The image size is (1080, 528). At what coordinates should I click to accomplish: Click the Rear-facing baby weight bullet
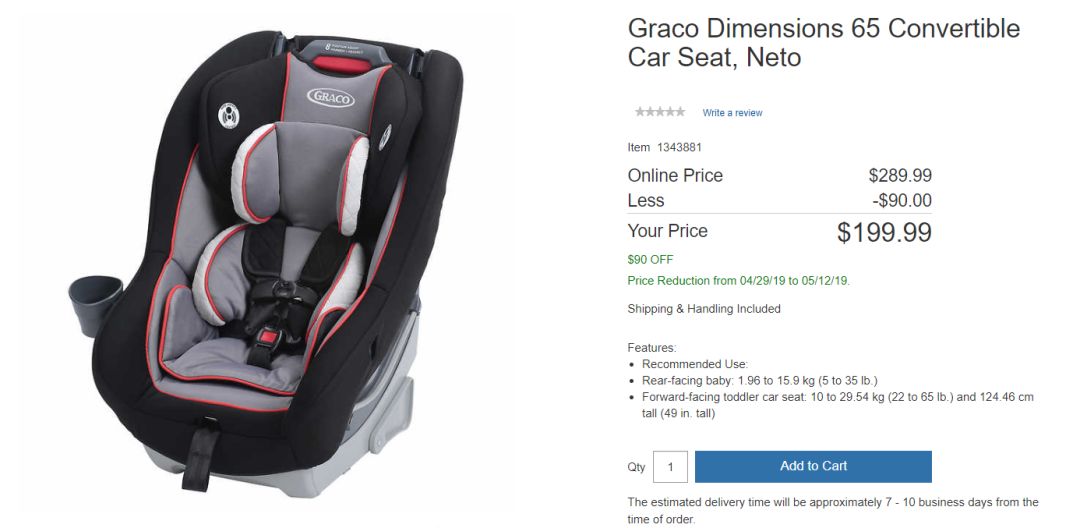point(760,381)
